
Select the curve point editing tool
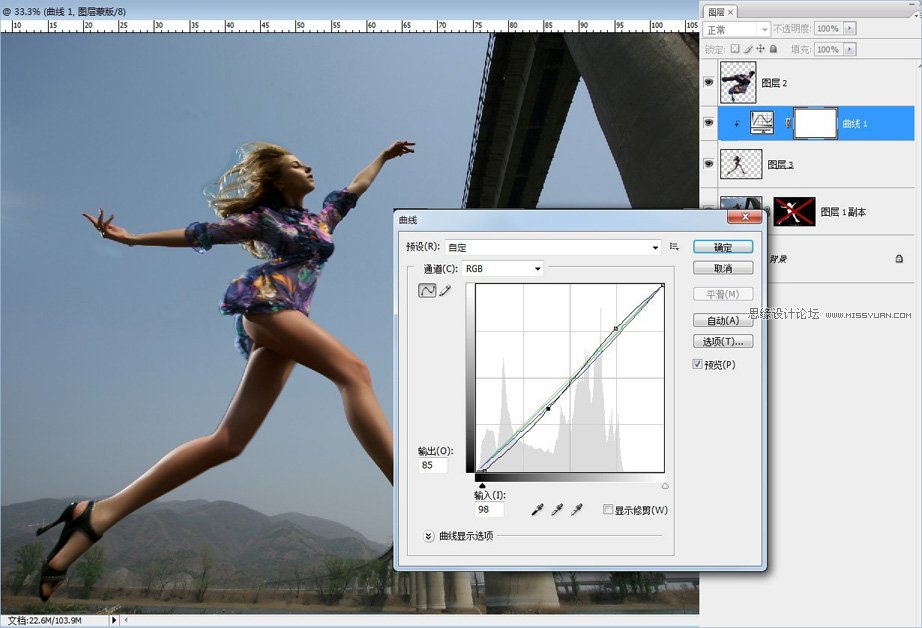tap(427, 290)
